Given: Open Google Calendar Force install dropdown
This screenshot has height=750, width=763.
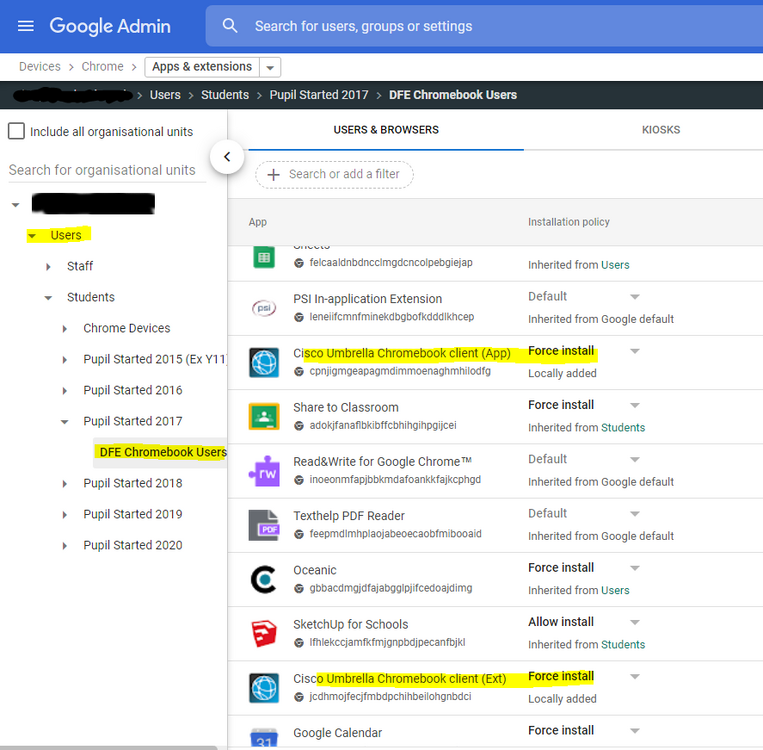Looking at the screenshot, I should [635, 731].
